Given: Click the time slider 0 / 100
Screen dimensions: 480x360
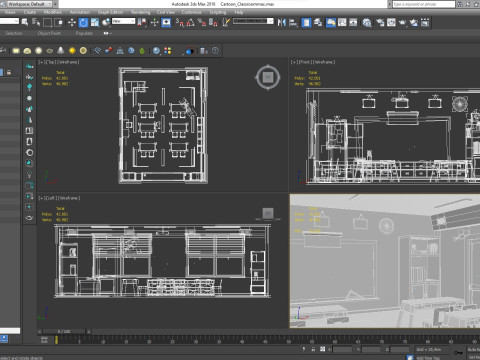Looking at the screenshot, I should (64, 332).
